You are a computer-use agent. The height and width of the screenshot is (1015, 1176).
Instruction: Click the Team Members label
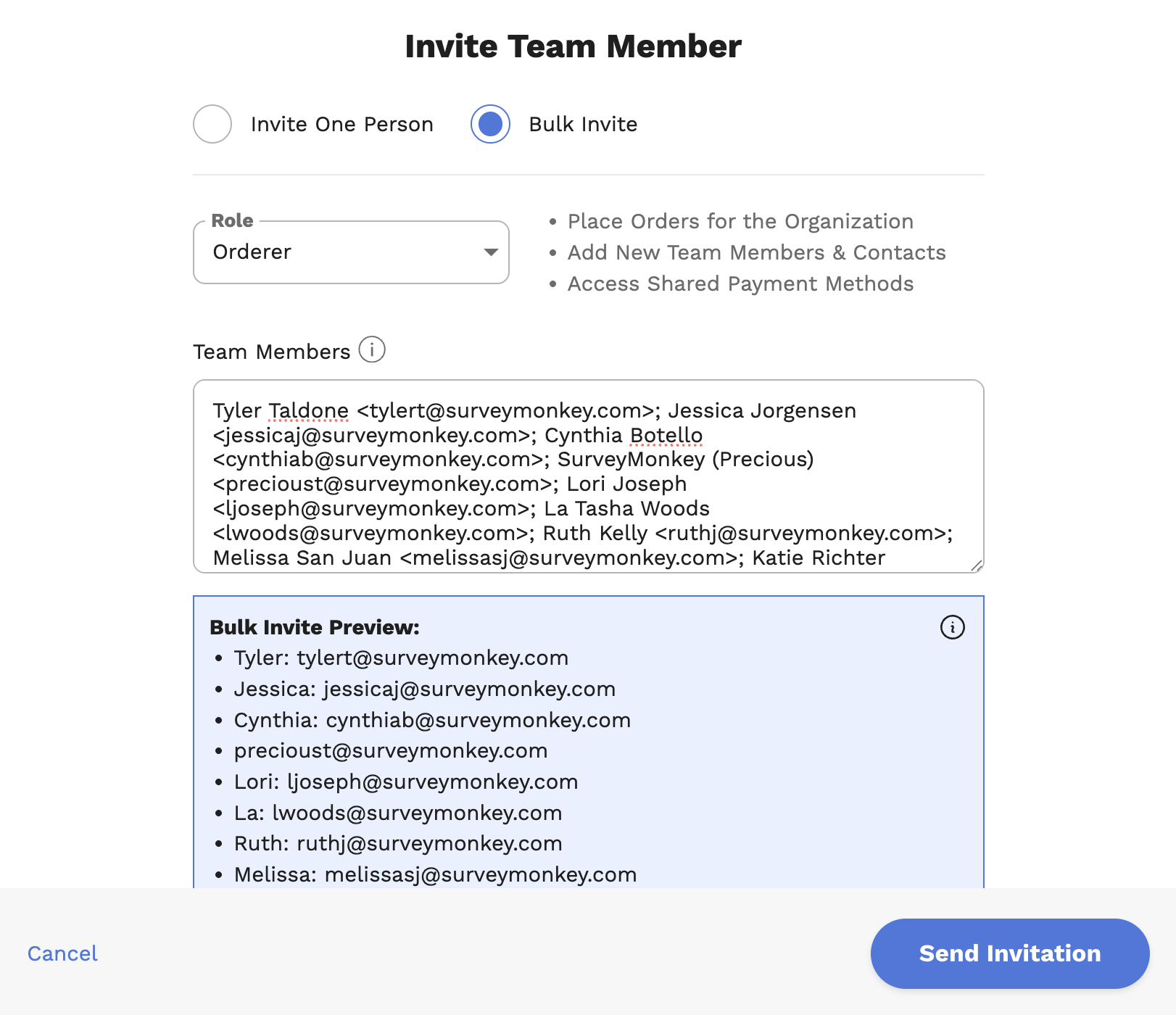(271, 352)
